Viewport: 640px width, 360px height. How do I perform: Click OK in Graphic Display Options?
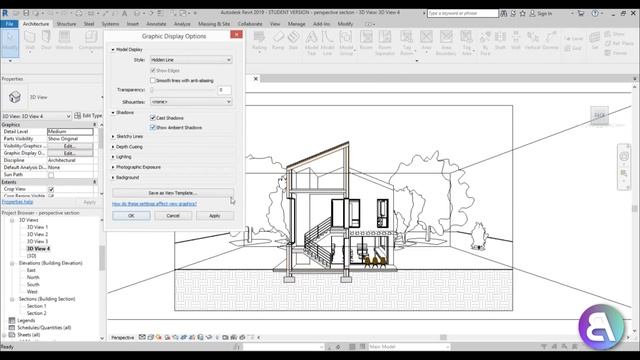[x=131, y=216]
